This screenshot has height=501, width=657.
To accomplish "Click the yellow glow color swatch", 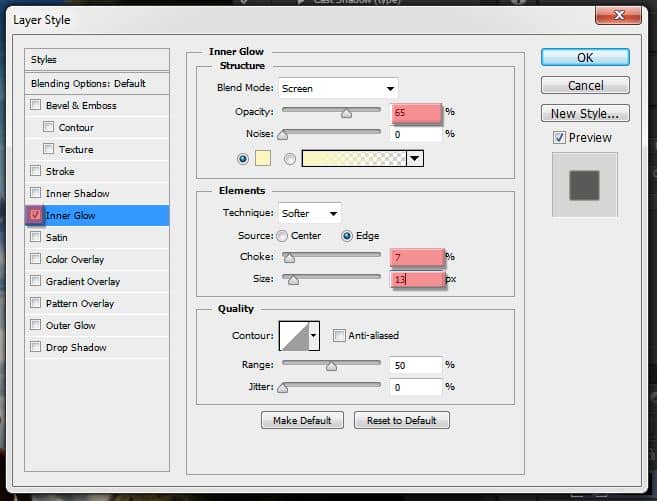I will coord(263,158).
